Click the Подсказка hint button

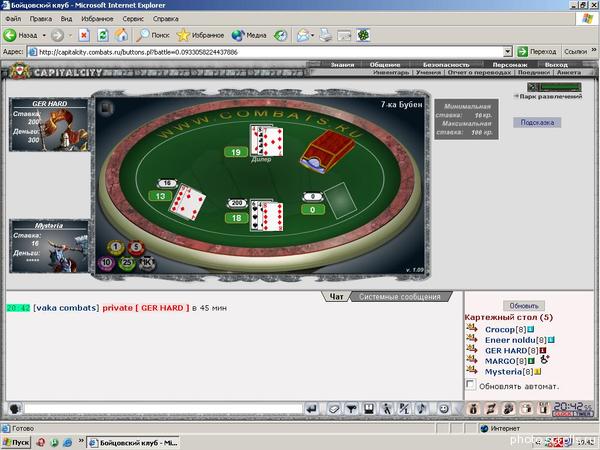point(537,122)
